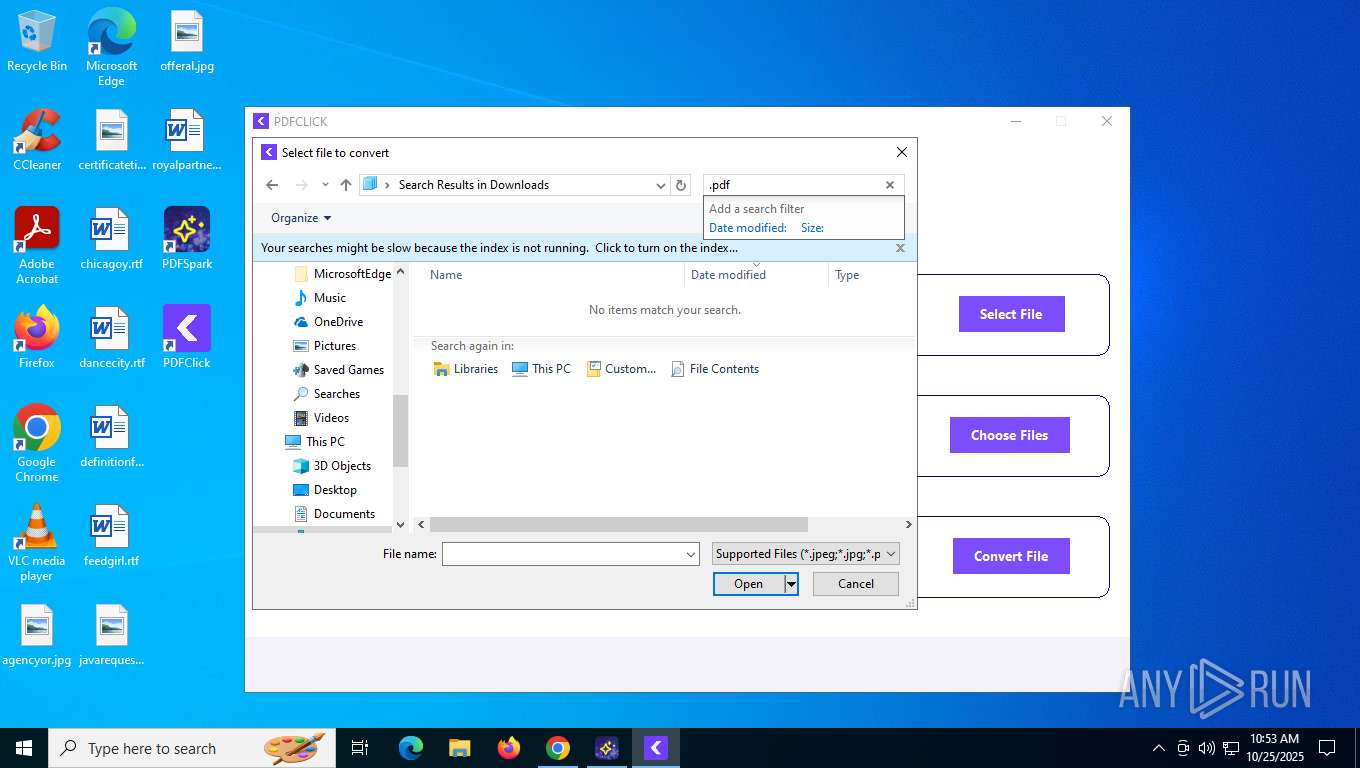
Task: Open the Recycle Bin desktop icon
Action: 37,42
